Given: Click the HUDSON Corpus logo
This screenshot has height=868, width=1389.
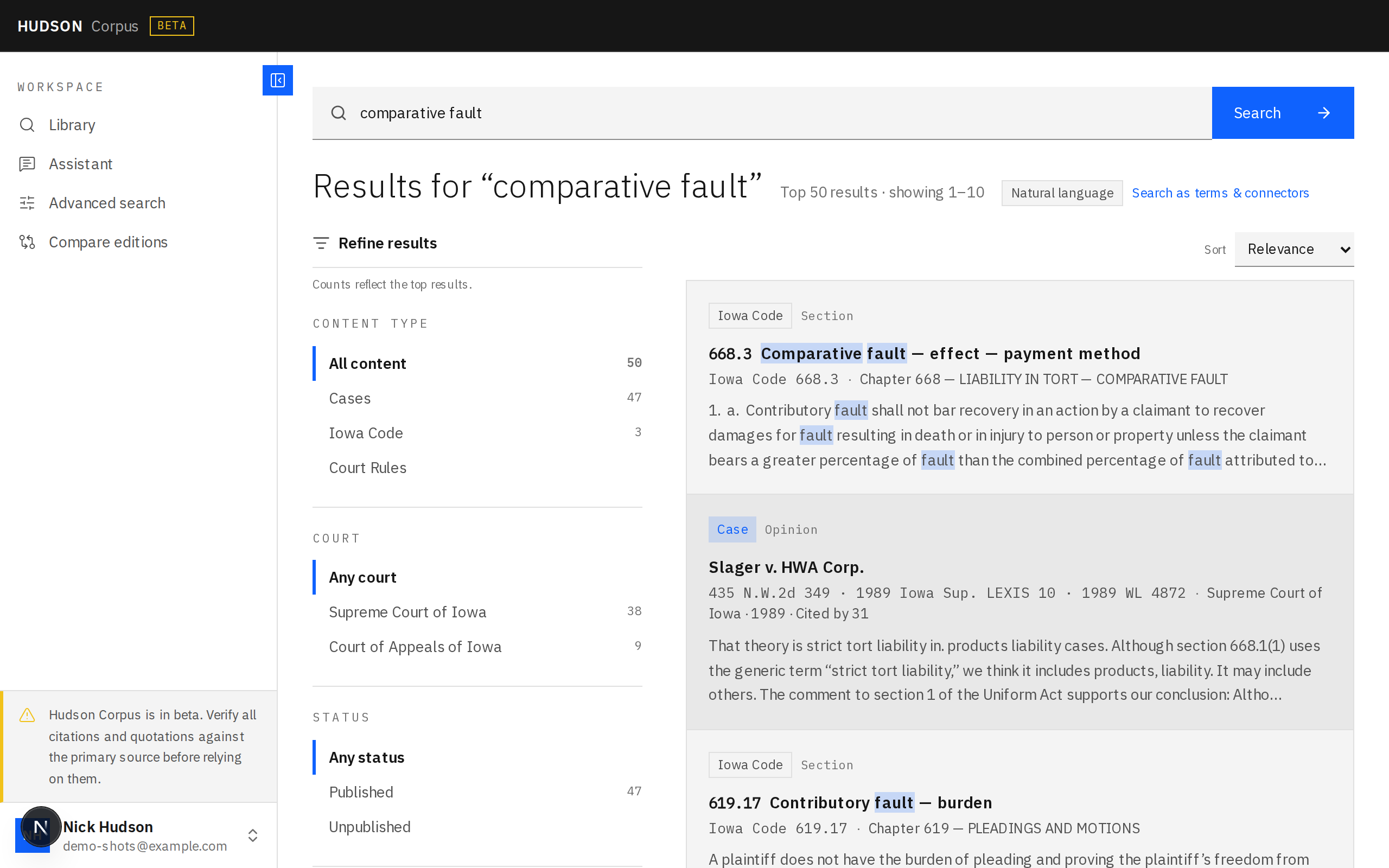Looking at the screenshot, I should (78, 26).
